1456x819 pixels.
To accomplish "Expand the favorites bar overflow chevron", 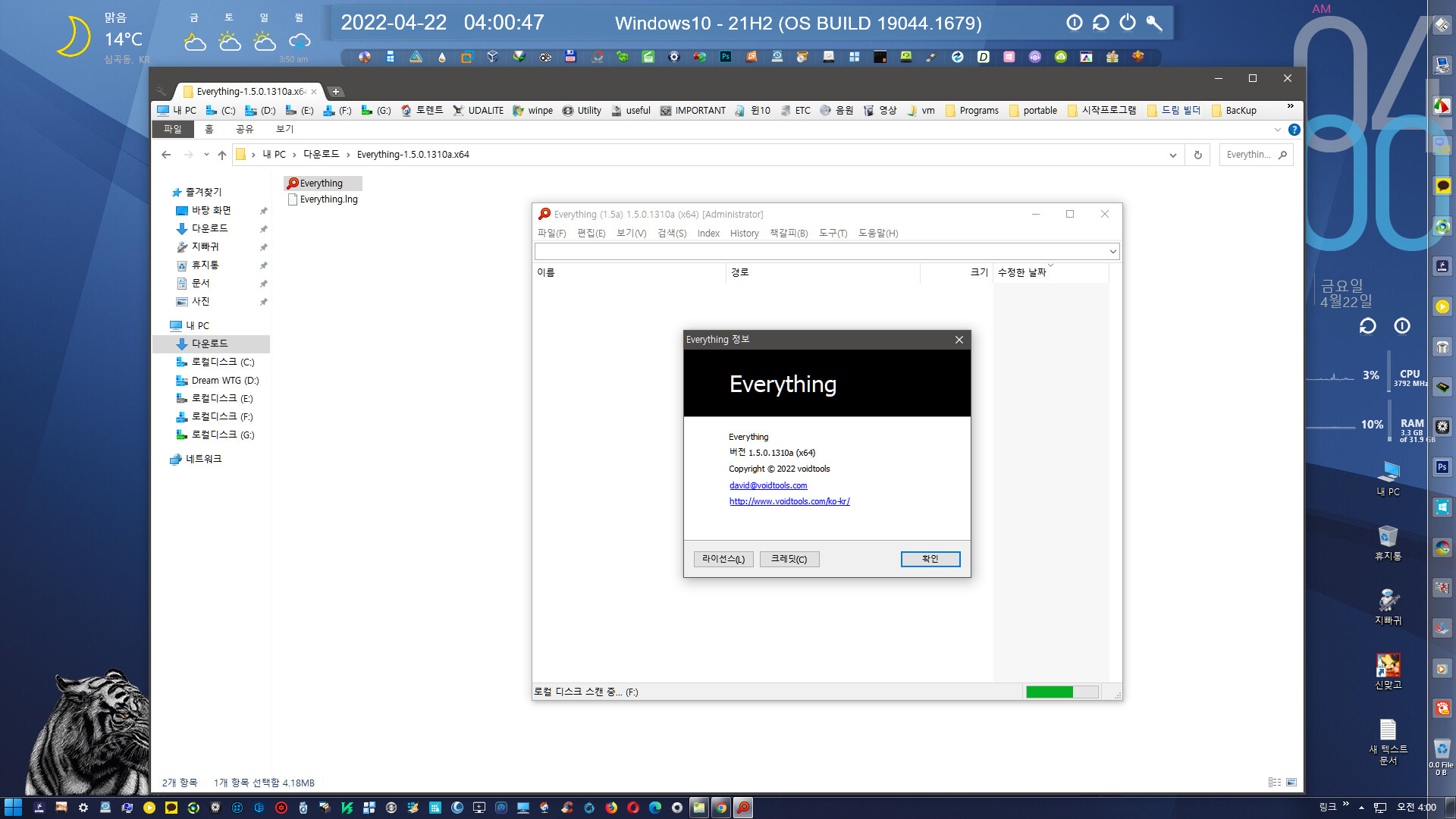I will click(x=1290, y=106).
